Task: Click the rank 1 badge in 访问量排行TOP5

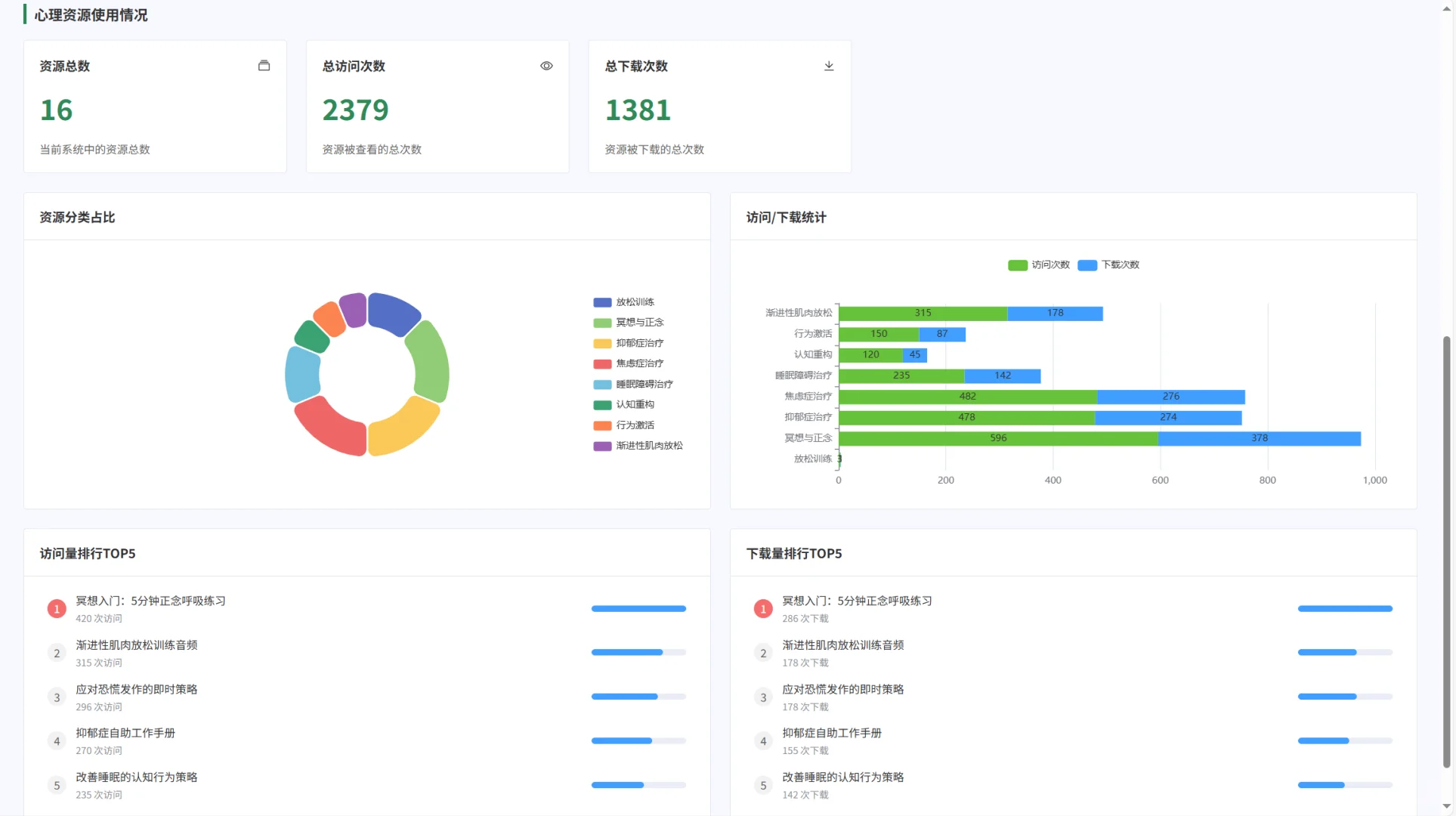Action: tap(57, 608)
